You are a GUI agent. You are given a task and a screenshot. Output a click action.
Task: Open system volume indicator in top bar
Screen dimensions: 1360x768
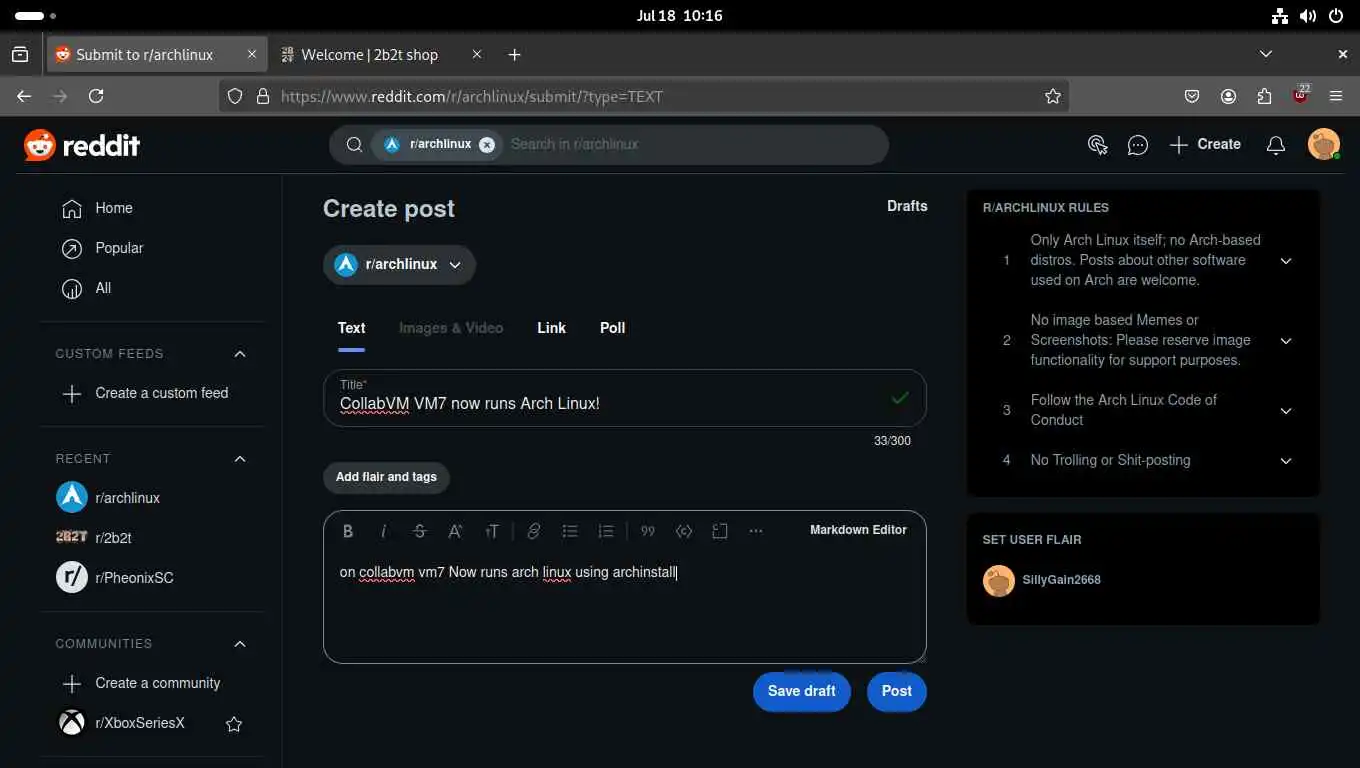coord(1308,16)
